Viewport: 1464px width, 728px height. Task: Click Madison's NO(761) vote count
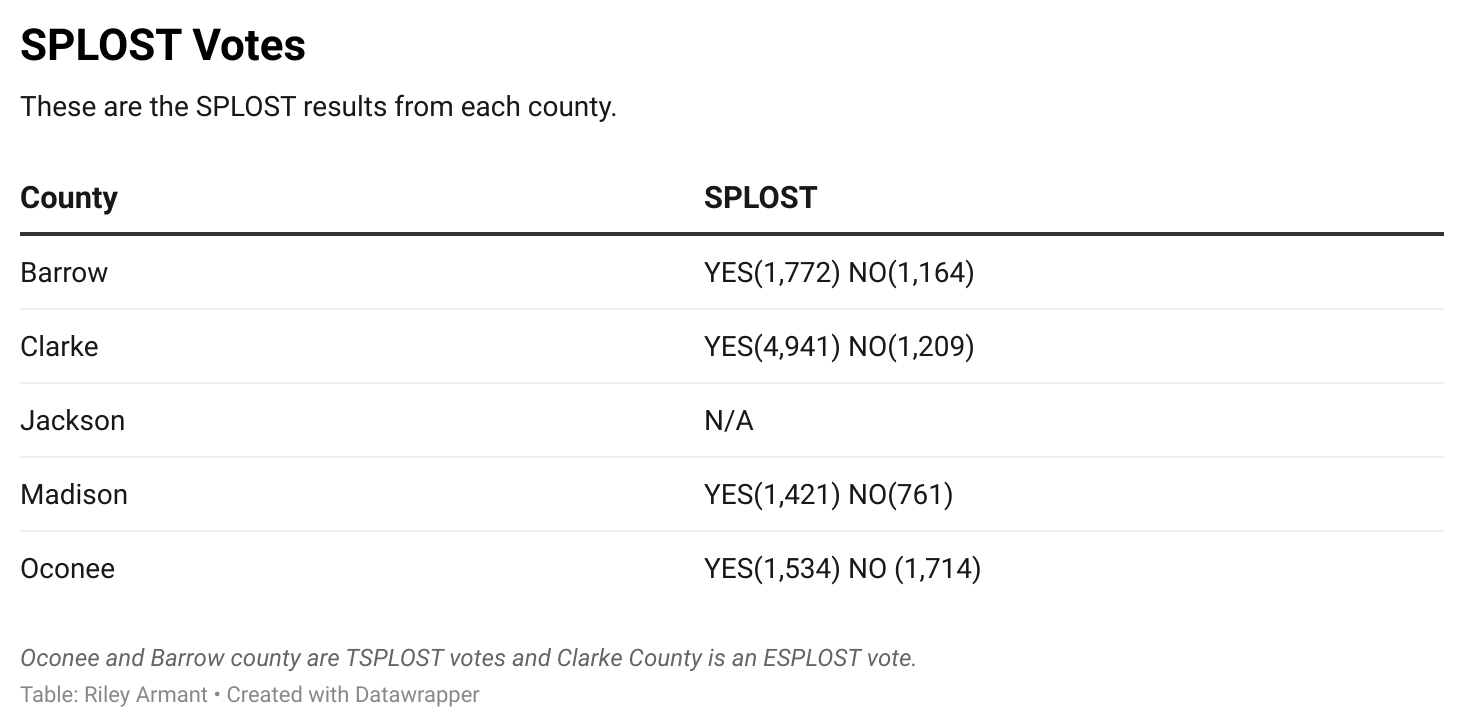900,494
